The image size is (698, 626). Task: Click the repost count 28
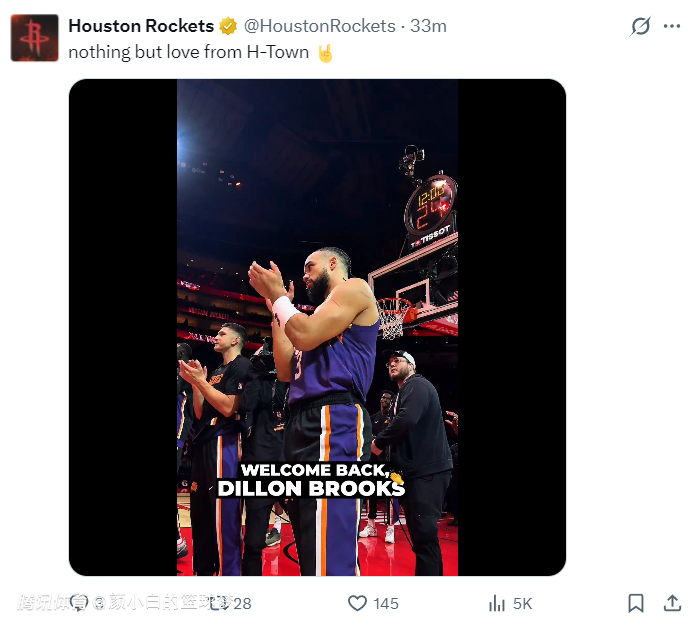click(x=242, y=603)
